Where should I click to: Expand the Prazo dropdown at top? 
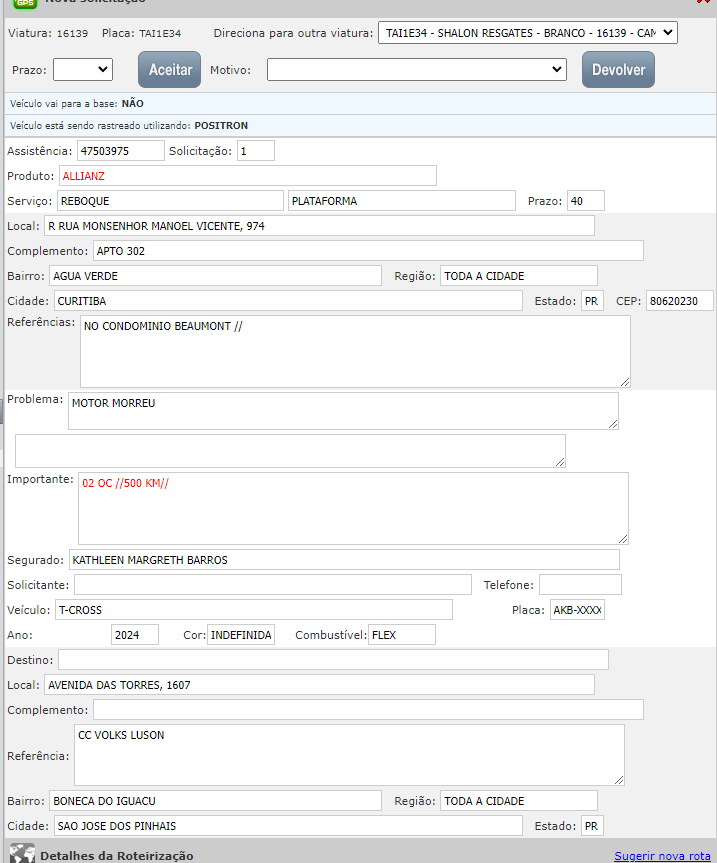point(82,69)
